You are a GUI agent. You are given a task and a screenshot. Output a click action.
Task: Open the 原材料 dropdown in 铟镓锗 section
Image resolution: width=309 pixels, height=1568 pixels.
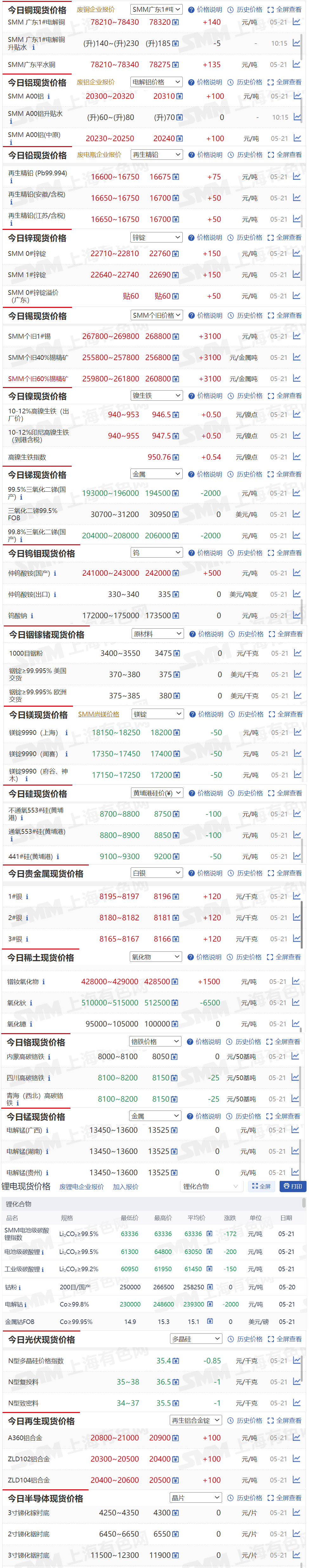pos(158,634)
